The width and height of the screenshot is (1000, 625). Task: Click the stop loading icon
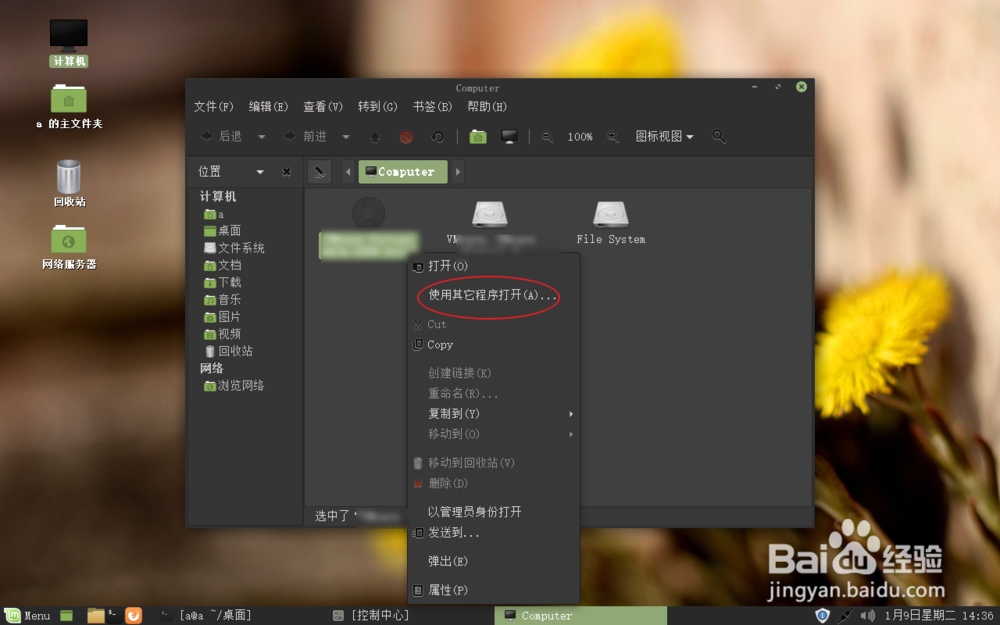pyautogui.click(x=407, y=136)
